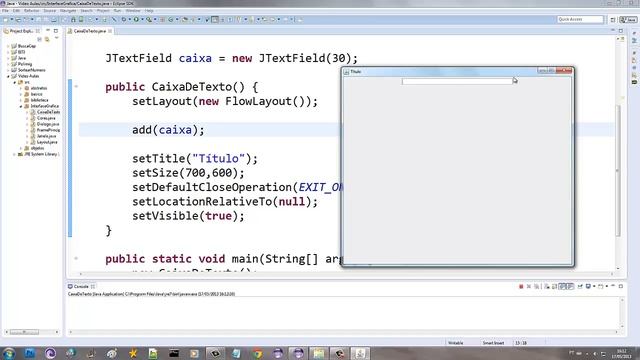Screen dimensions: 640x360
Task: Select the Project Explorer view tab
Action: click(x=21, y=31)
